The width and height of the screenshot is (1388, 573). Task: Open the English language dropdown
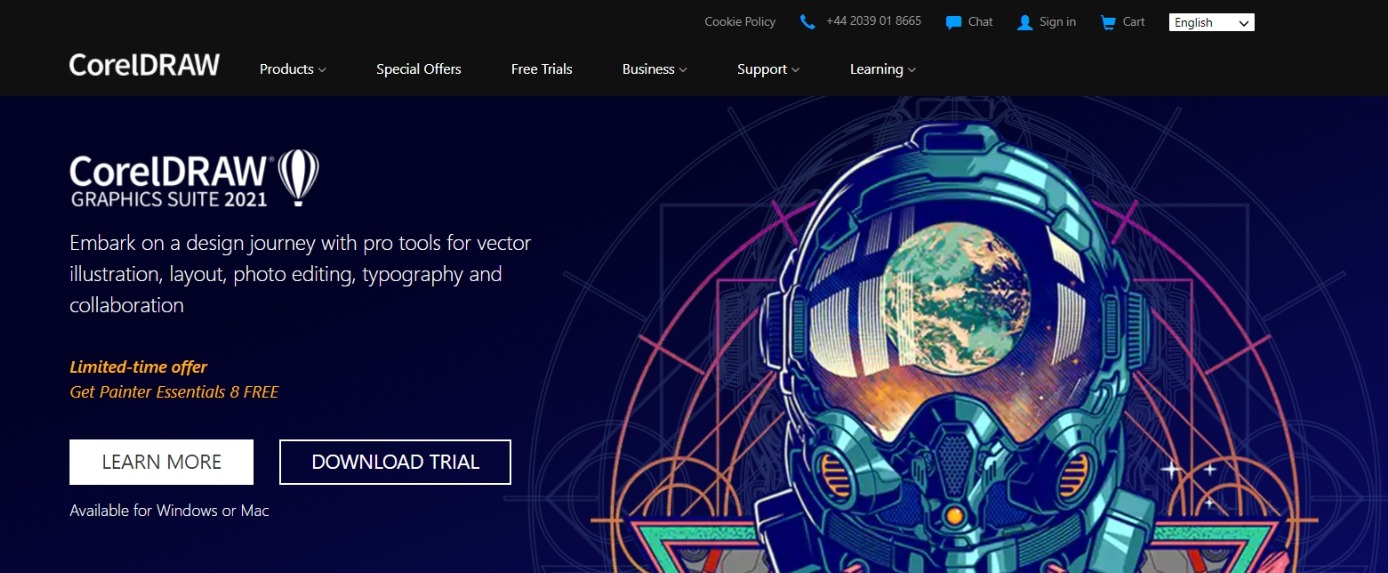coord(1211,22)
